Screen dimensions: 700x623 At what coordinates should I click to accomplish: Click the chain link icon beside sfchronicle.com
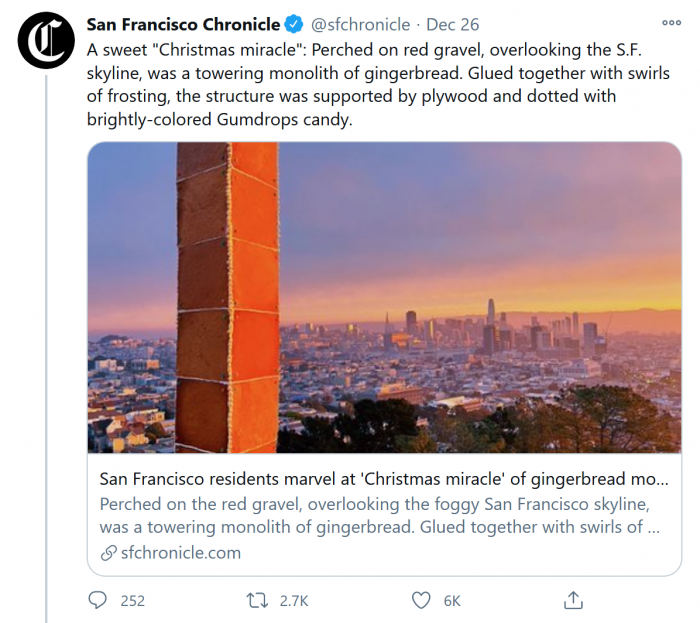109,553
